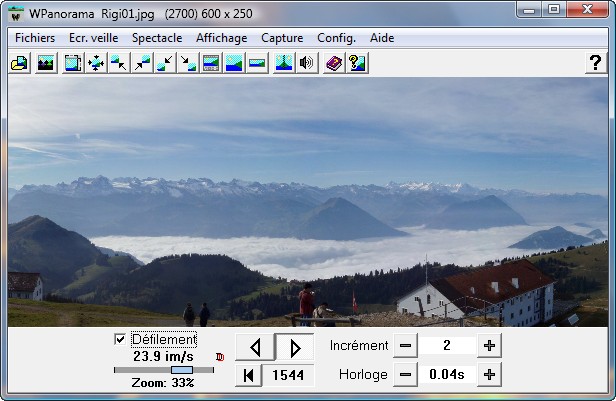Click the position field showing 1544
616x401 pixels.
tap(288, 375)
